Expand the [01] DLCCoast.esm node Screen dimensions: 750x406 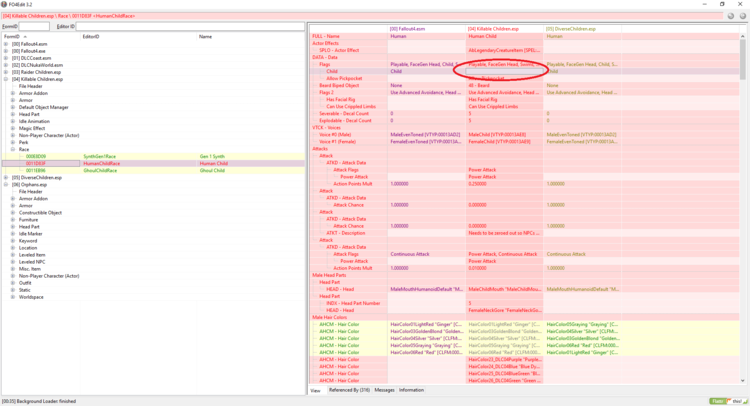(6, 58)
